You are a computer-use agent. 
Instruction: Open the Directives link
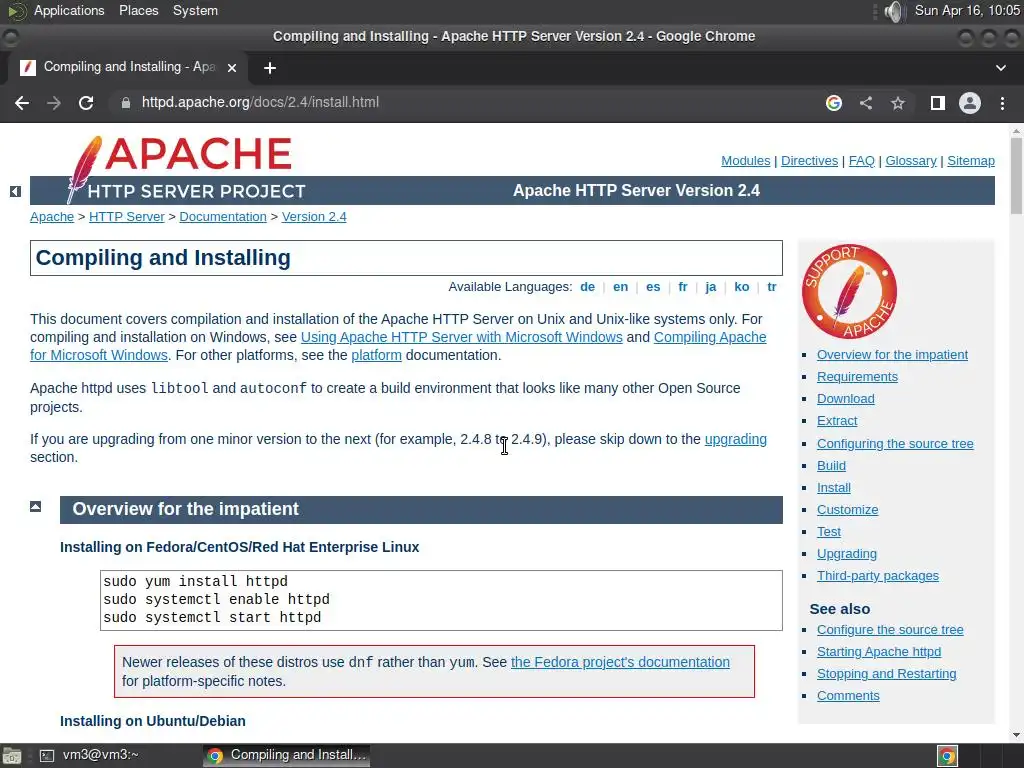point(809,161)
